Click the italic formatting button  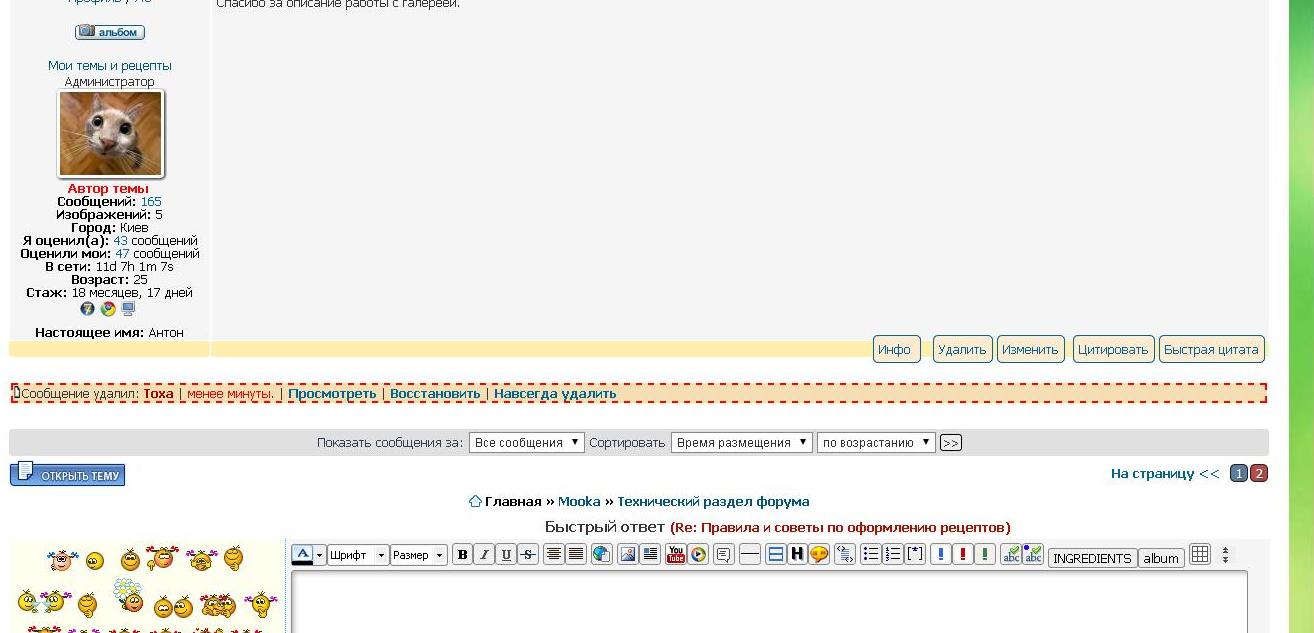(484, 555)
